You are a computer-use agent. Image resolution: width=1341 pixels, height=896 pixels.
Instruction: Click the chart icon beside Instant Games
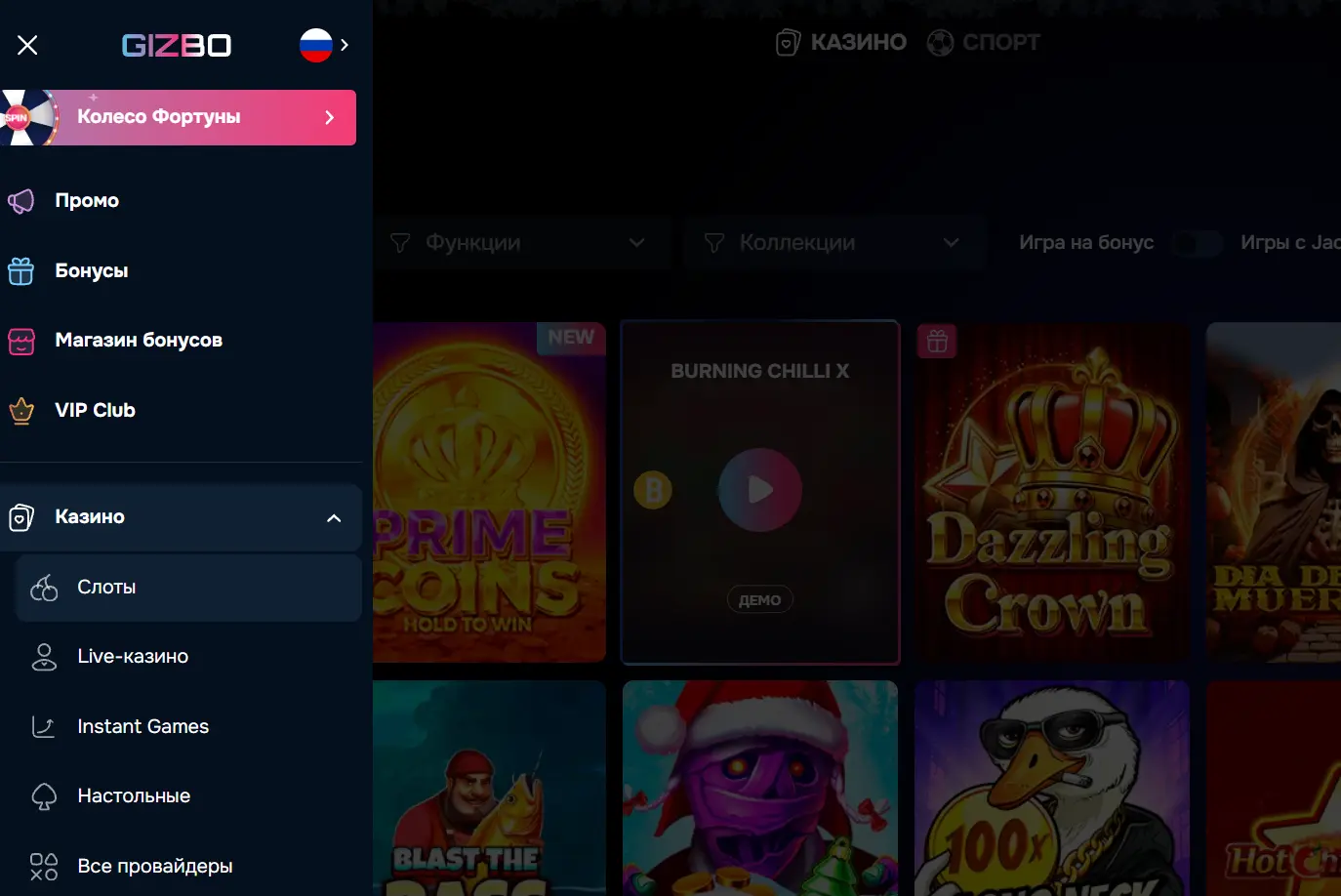point(44,727)
